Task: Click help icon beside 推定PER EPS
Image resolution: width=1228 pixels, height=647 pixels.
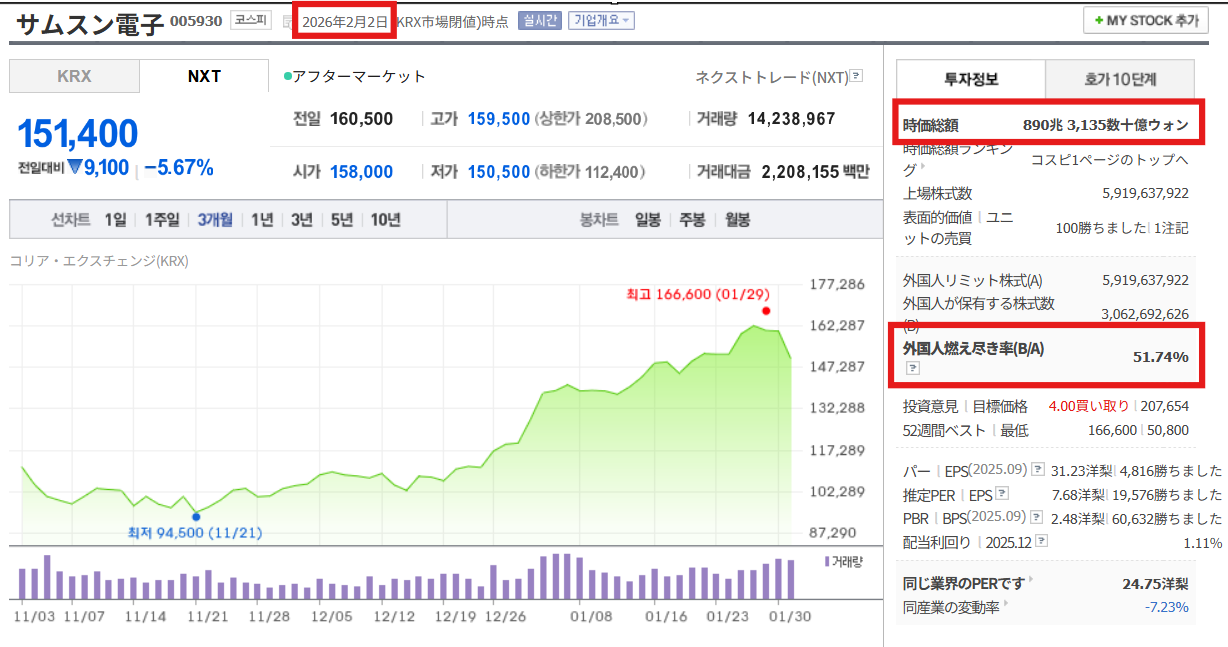Action: (x=1002, y=493)
